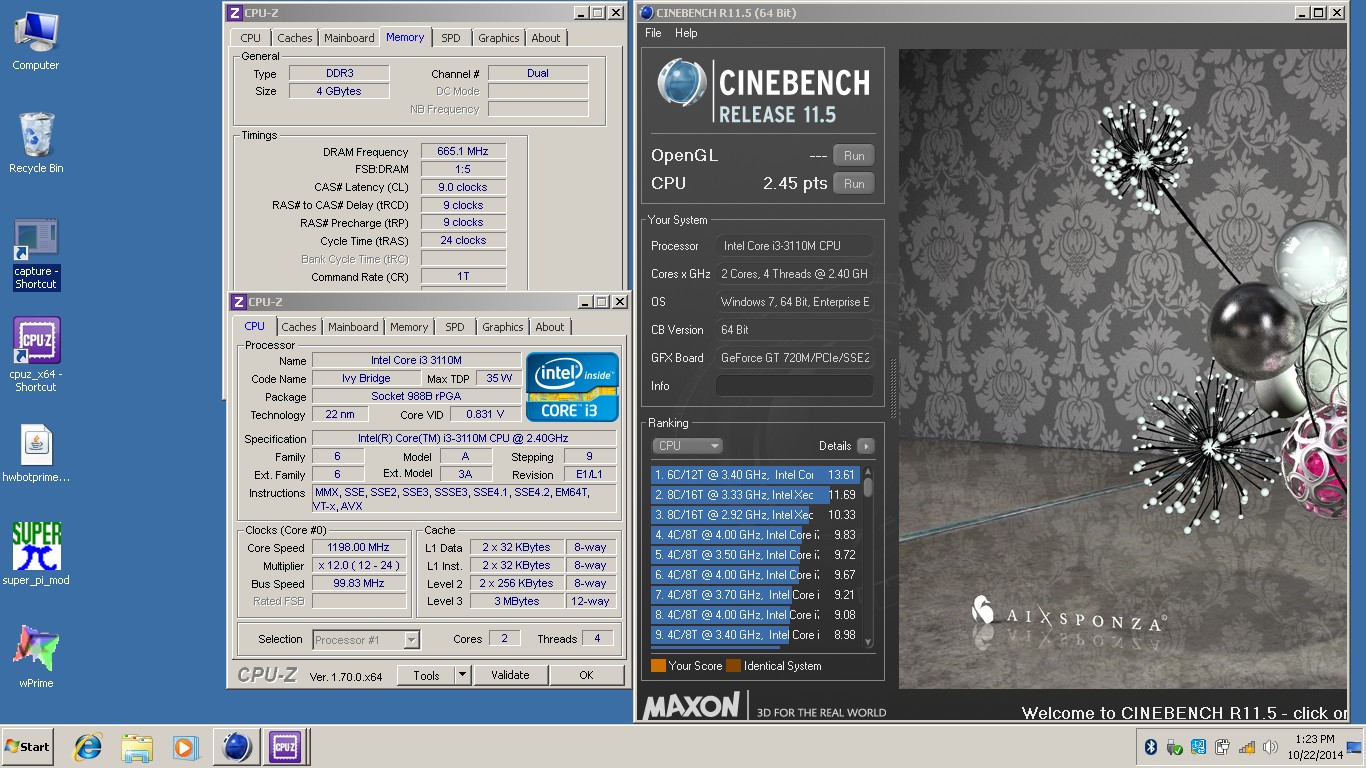Click Safely Remove Hardware tray icon
This screenshot has width=1366, height=768.
click(1175, 747)
